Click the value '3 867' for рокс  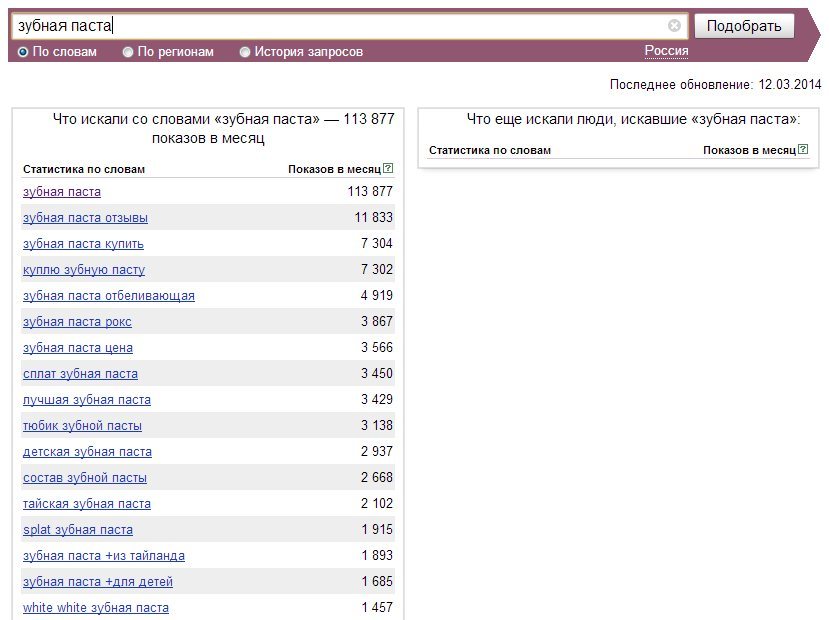377,321
